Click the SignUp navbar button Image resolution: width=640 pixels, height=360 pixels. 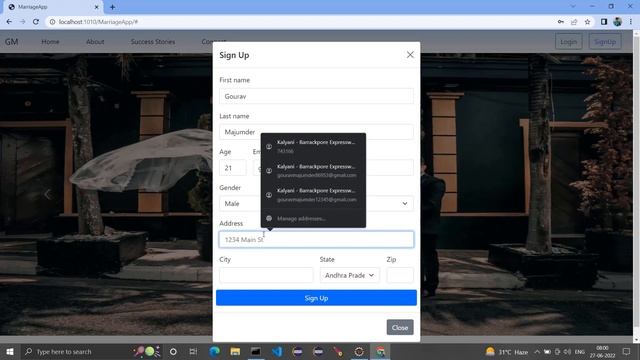605,42
